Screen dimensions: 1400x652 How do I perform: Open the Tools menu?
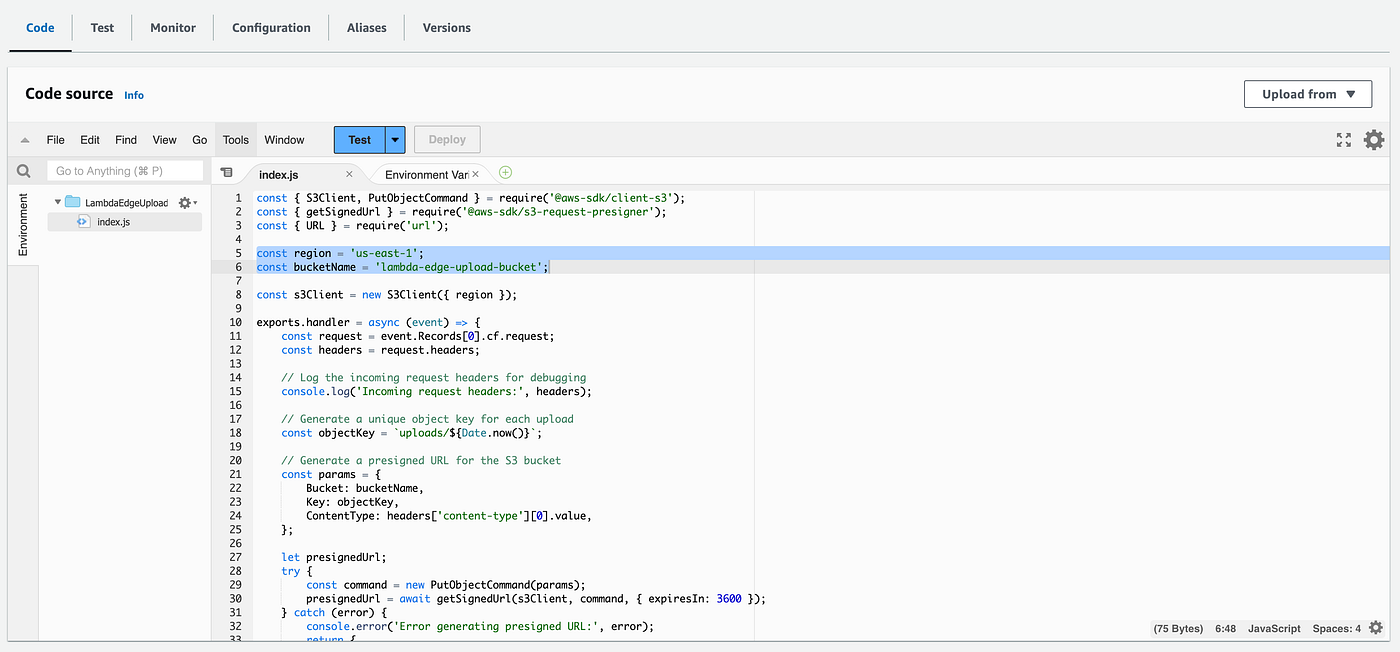click(x=236, y=140)
